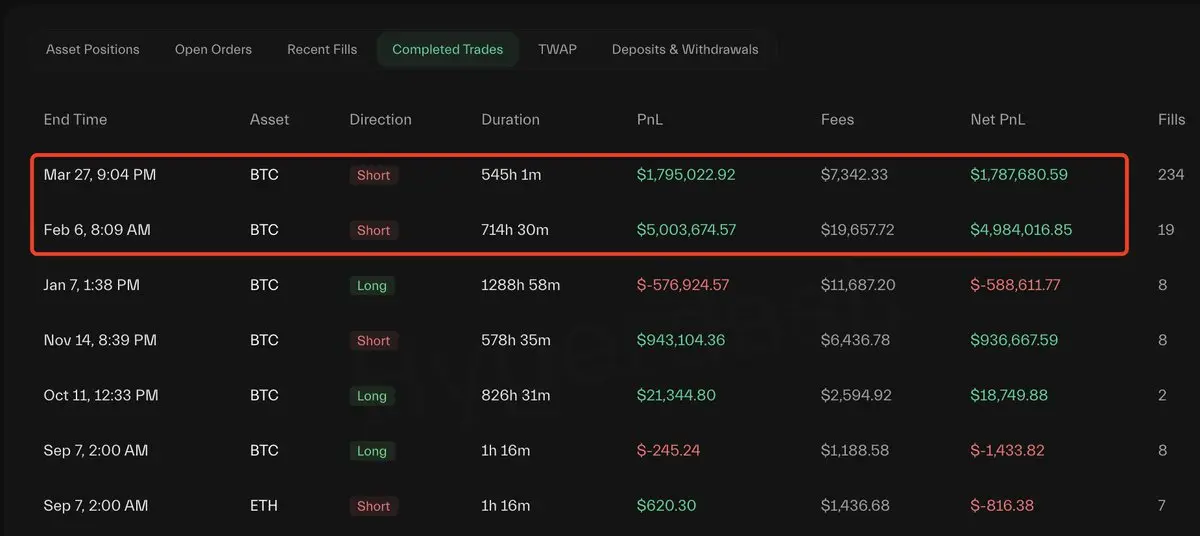The height and width of the screenshot is (536, 1200).
Task: Click the $5,003,674.57 PnL value
Action: pyautogui.click(x=686, y=230)
